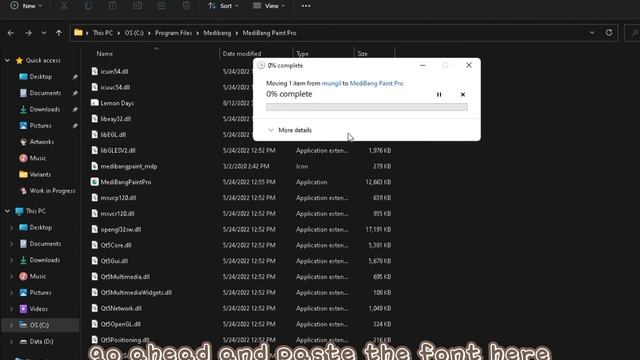640x360 pixels.
Task: Select the icuin54.dll file
Action: coord(114,71)
